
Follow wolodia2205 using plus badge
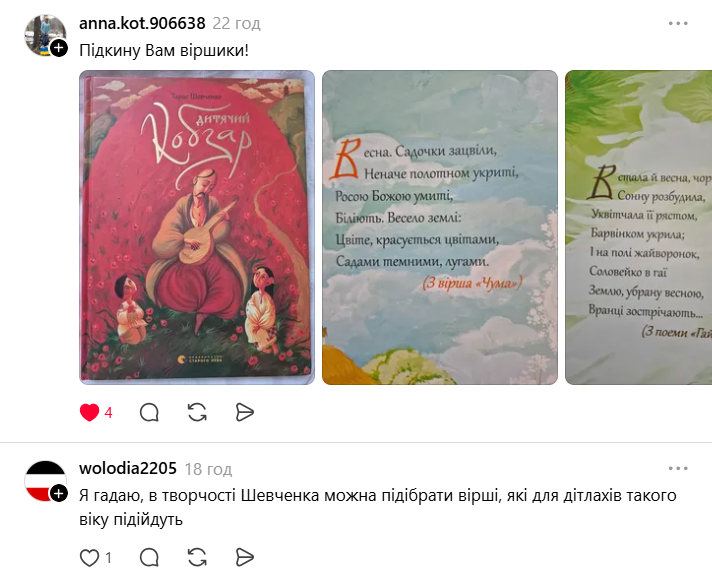pyautogui.click(x=59, y=493)
